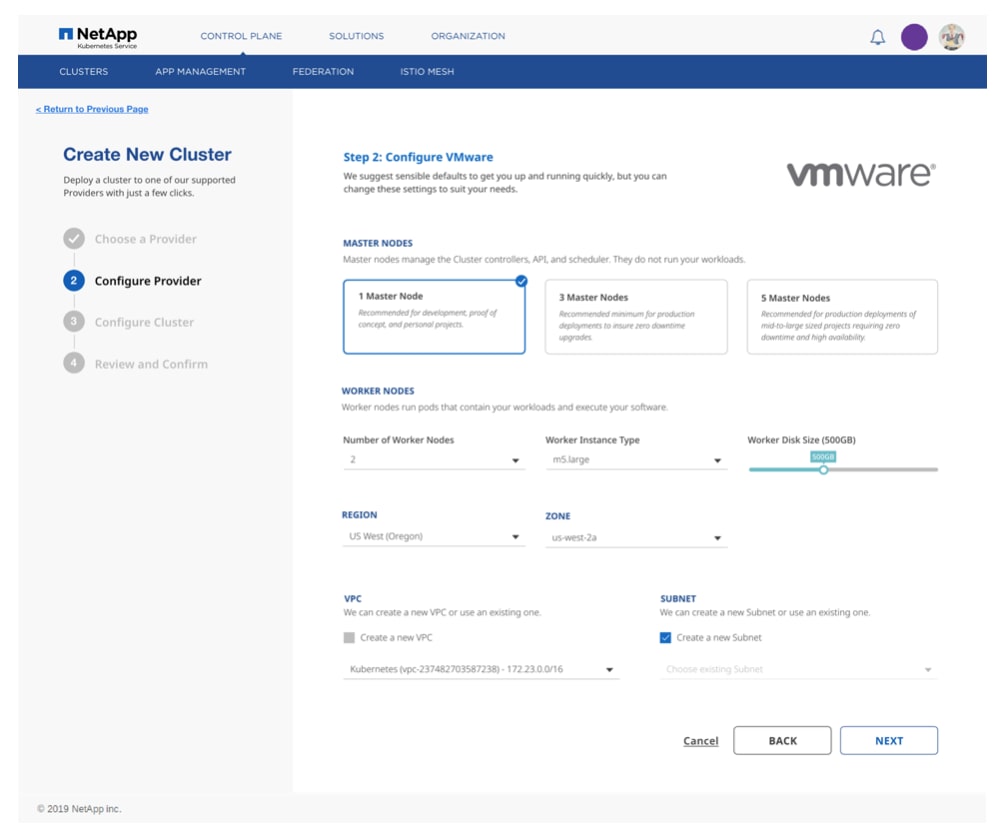
Task: Uncheck the Create a new Subnet checkbox
Action: pos(666,637)
